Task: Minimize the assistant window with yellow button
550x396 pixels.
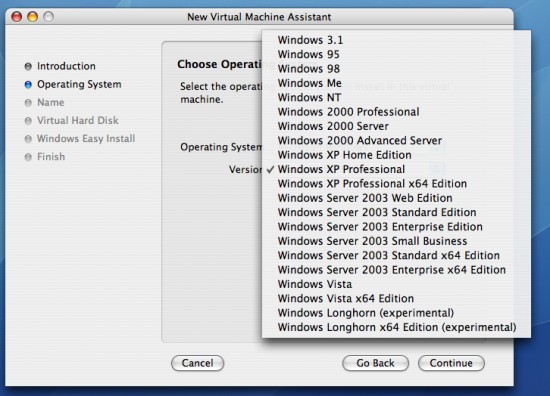Action: click(33, 16)
